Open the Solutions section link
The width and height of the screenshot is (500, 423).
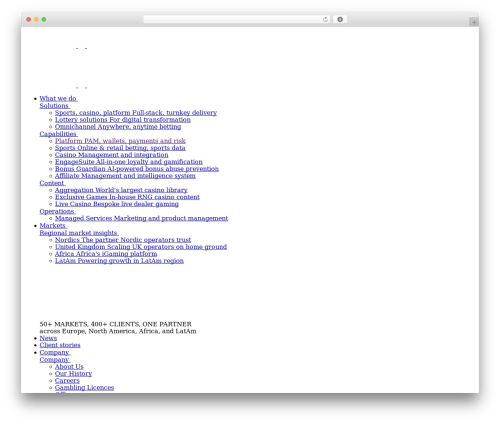point(54,106)
